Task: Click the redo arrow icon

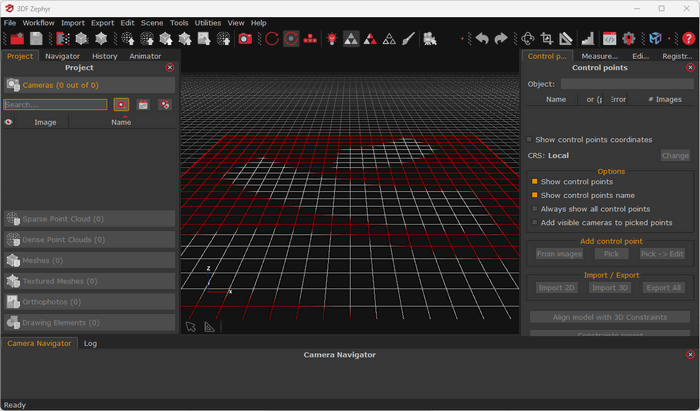Action: (x=500, y=39)
